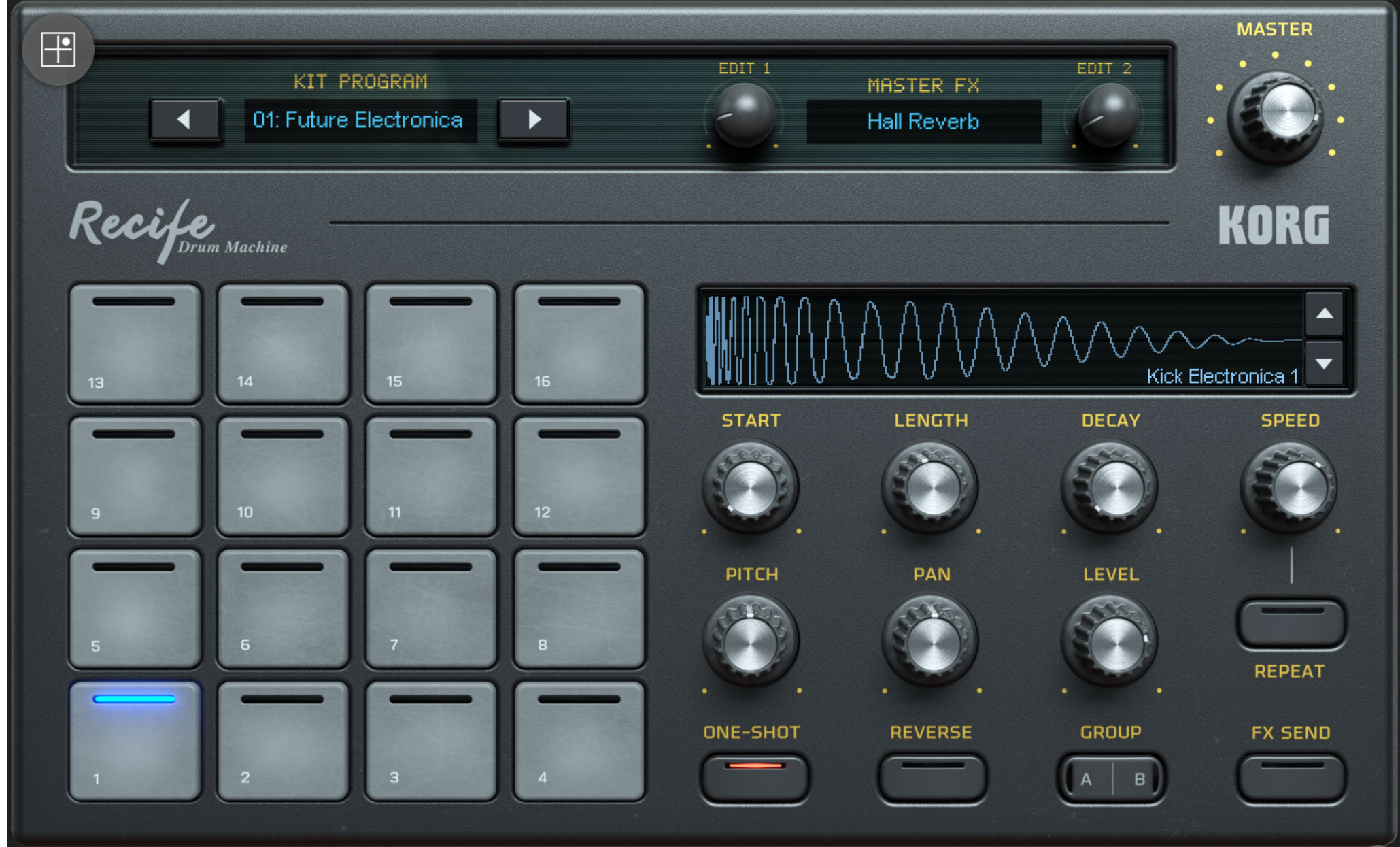Select next sample with waveform down arrow
1400x847 pixels.
[1324, 364]
